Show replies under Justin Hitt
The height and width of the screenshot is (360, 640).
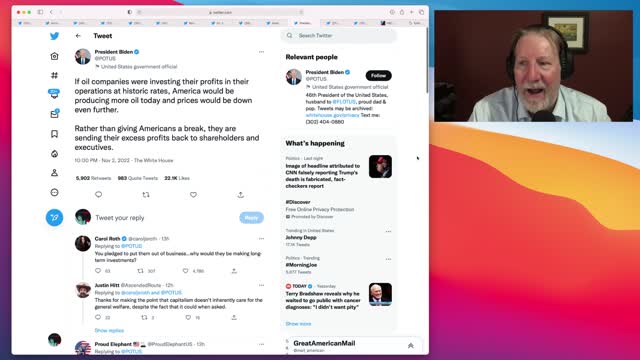pyautogui.click(x=109, y=330)
